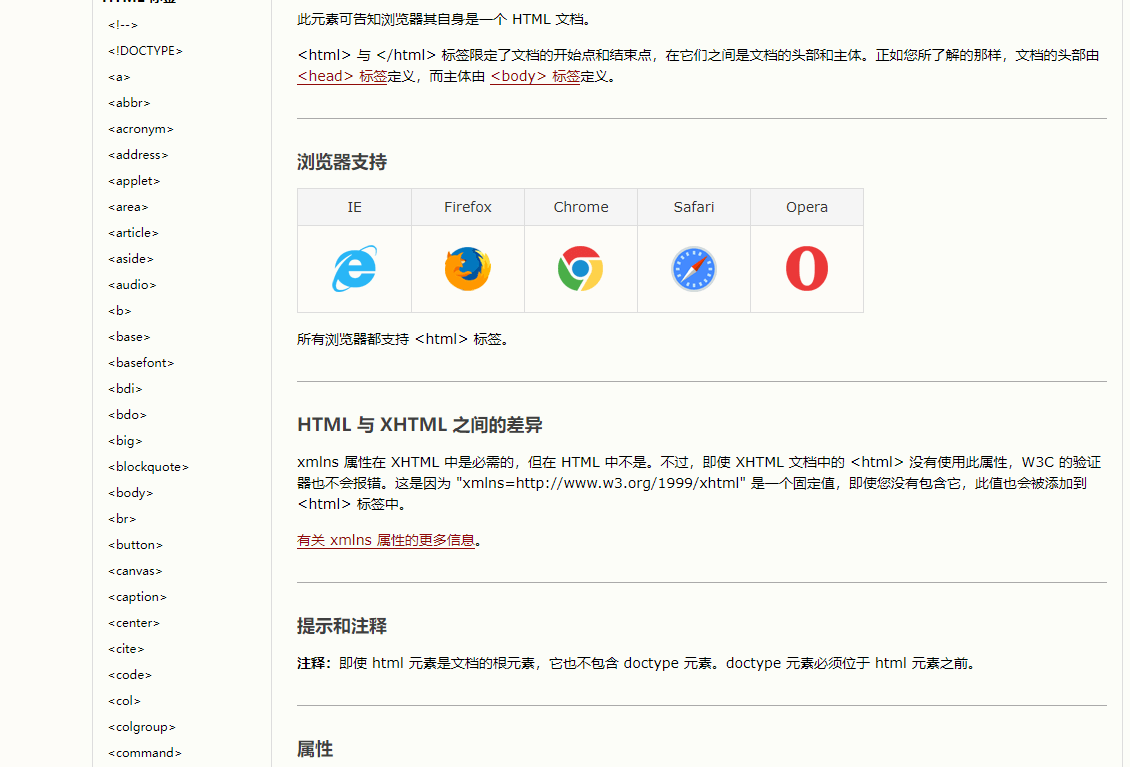Click the Chrome column header

click(581, 207)
